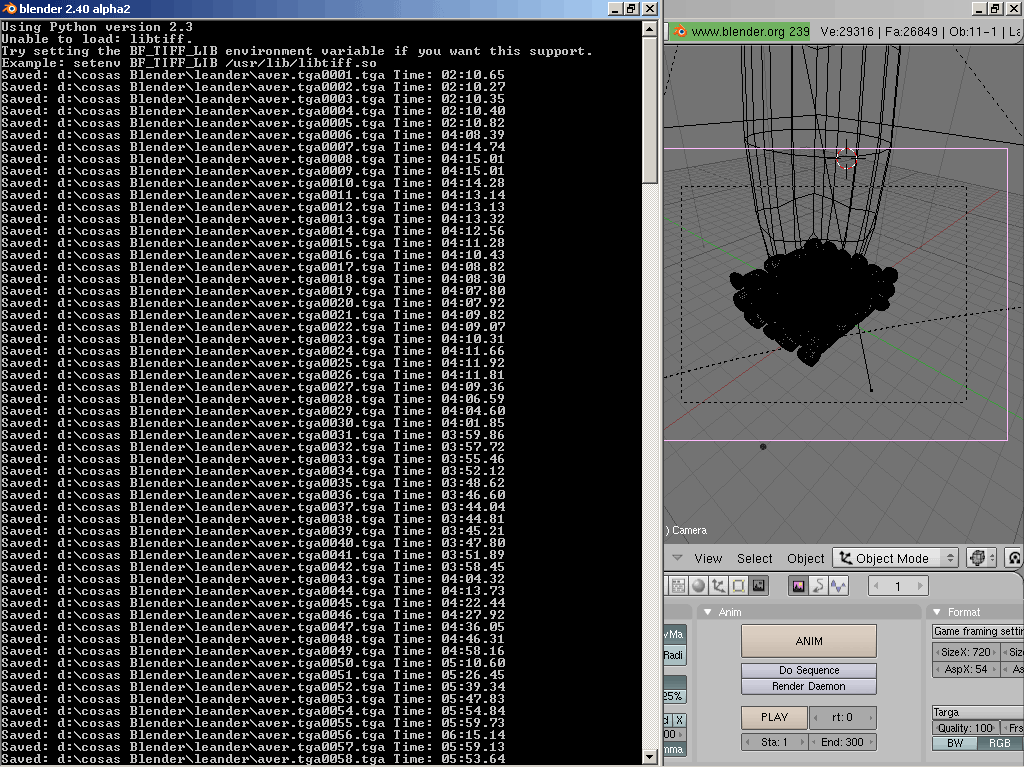Click the www.blender.org 239 link

coord(750,31)
